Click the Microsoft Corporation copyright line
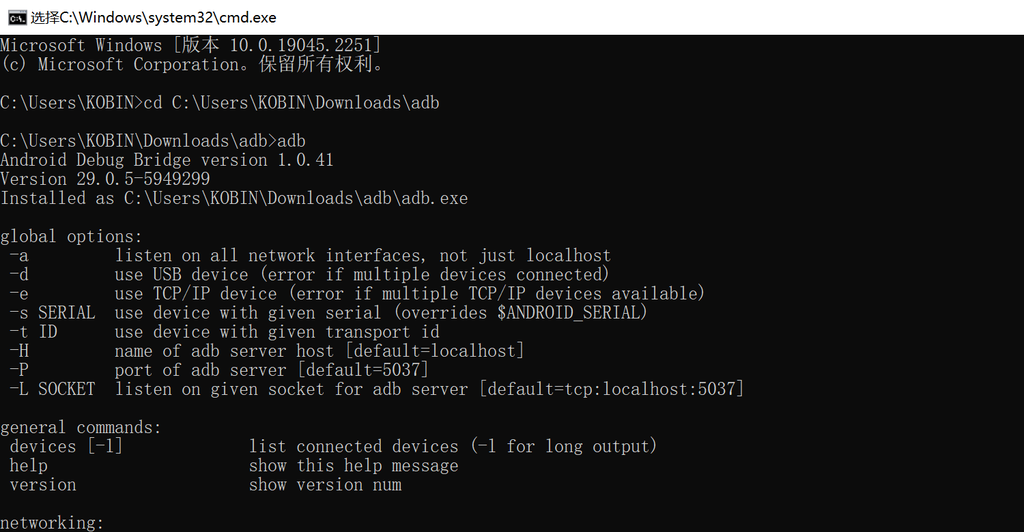1024x532 pixels. [x=192, y=65]
